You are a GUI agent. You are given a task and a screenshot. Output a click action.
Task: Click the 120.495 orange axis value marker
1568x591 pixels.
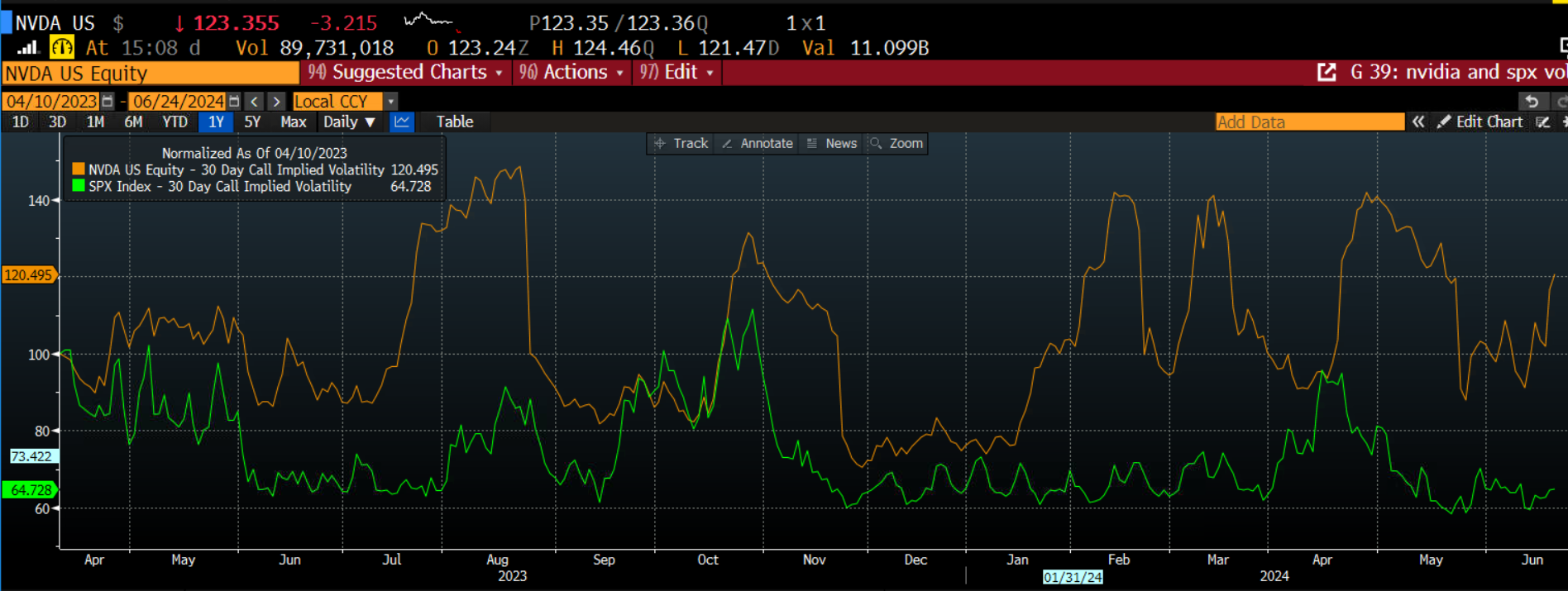pos(28,275)
